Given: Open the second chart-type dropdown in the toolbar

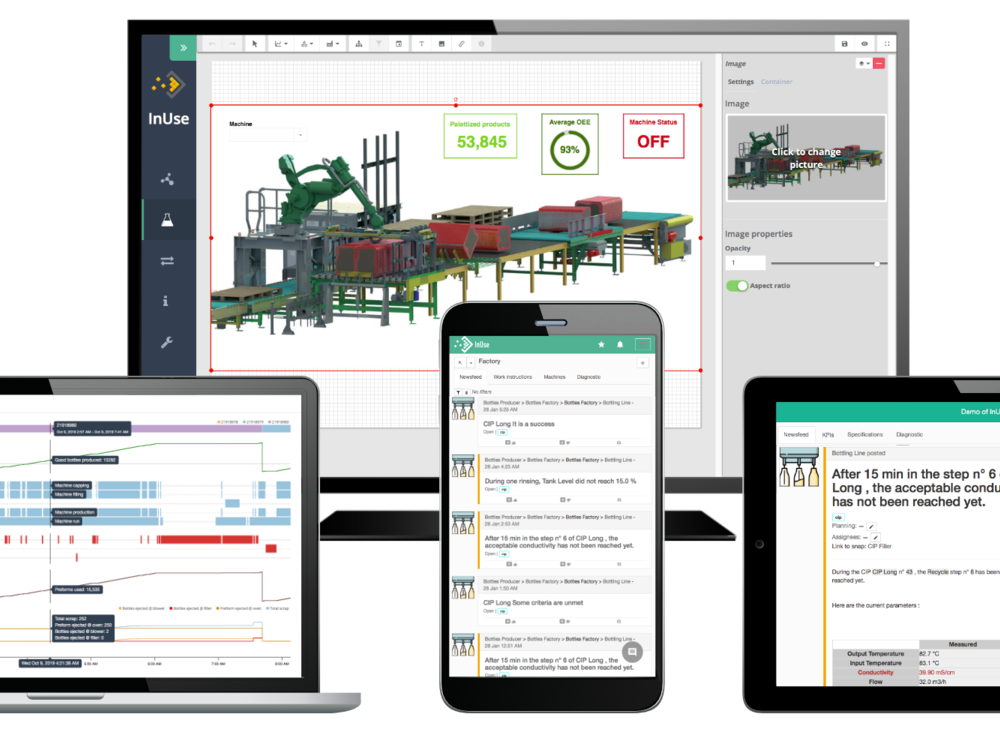Looking at the screenshot, I should point(307,44).
